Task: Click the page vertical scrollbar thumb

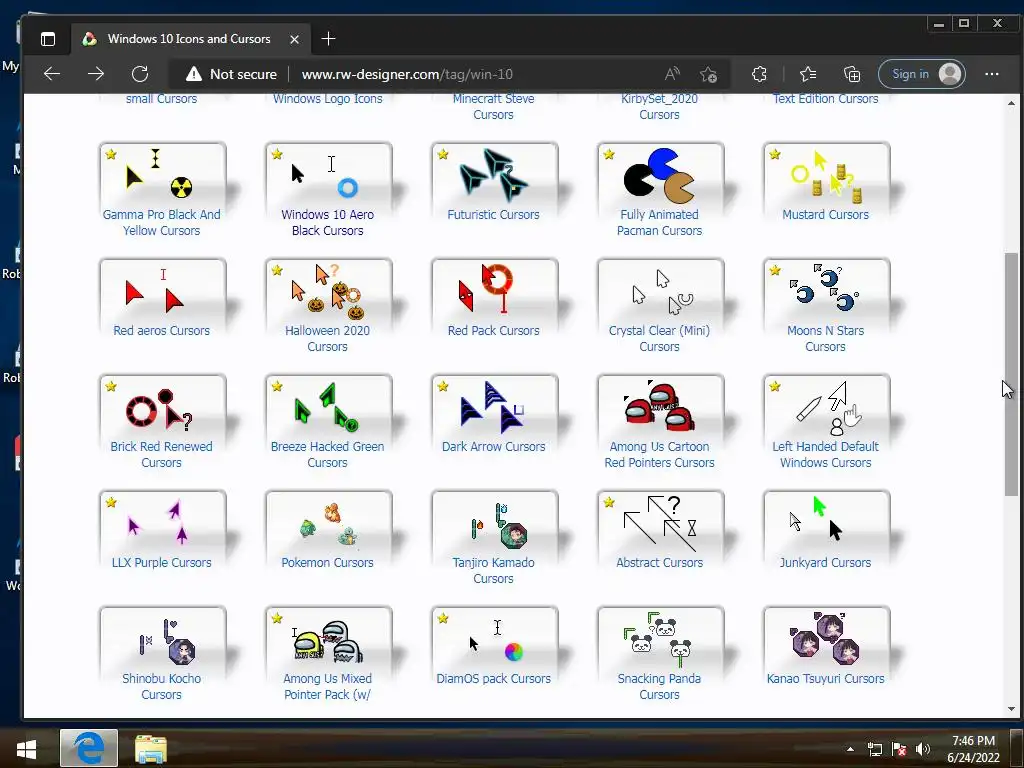Action: pyautogui.click(x=1011, y=374)
